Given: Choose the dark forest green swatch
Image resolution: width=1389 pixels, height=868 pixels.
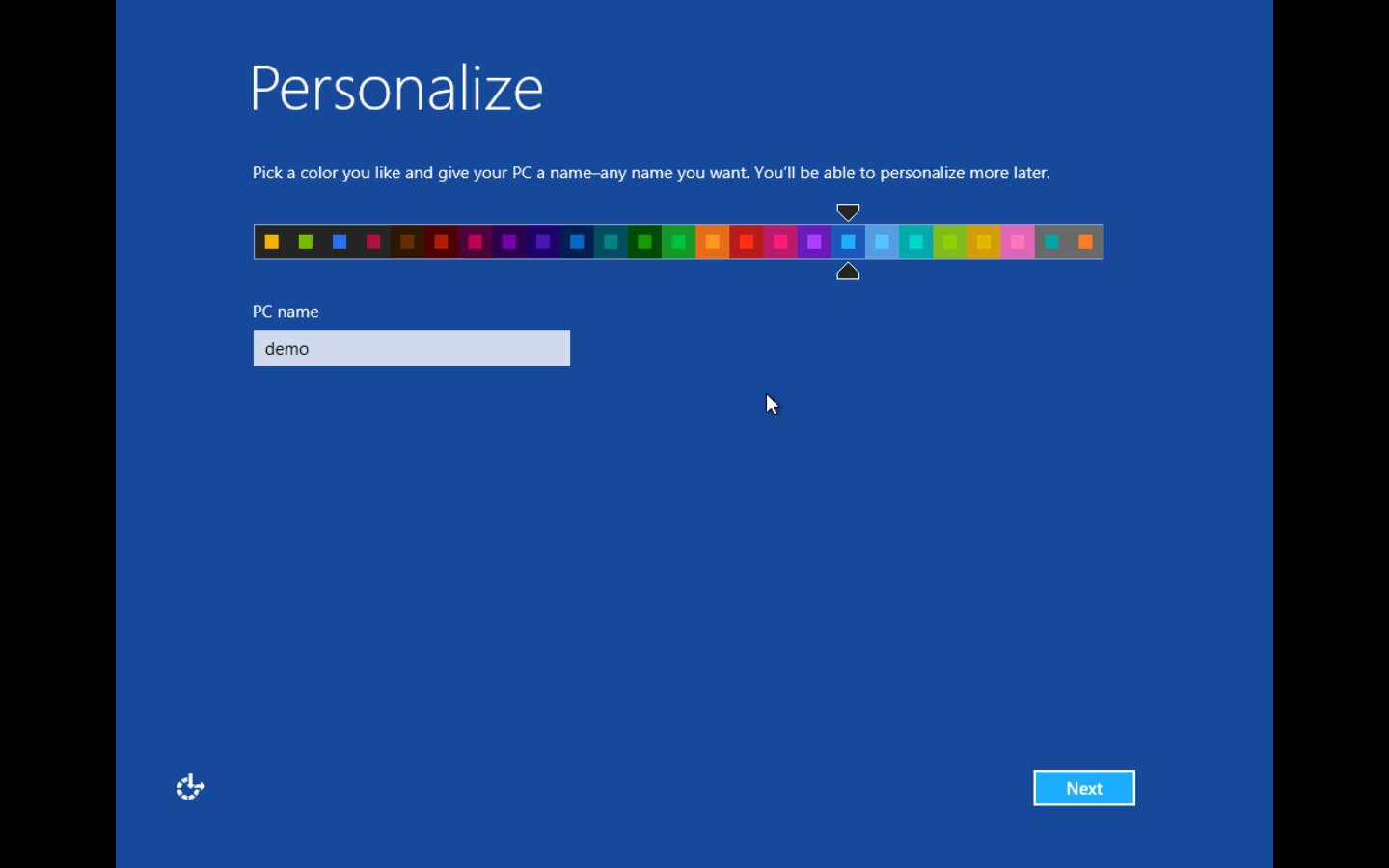Looking at the screenshot, I should pyautogui.click(x=644, y=242).
